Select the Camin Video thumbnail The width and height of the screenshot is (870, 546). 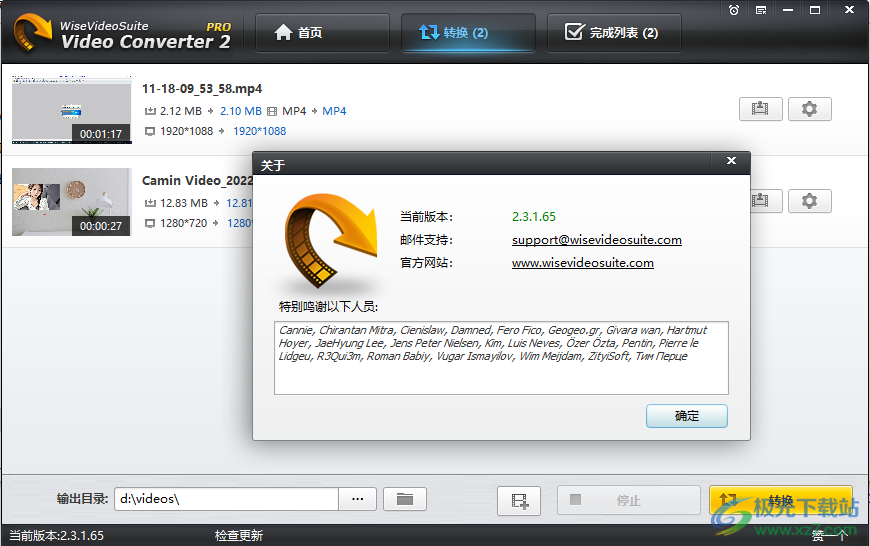pyautogui.click(x=72, y=202)
